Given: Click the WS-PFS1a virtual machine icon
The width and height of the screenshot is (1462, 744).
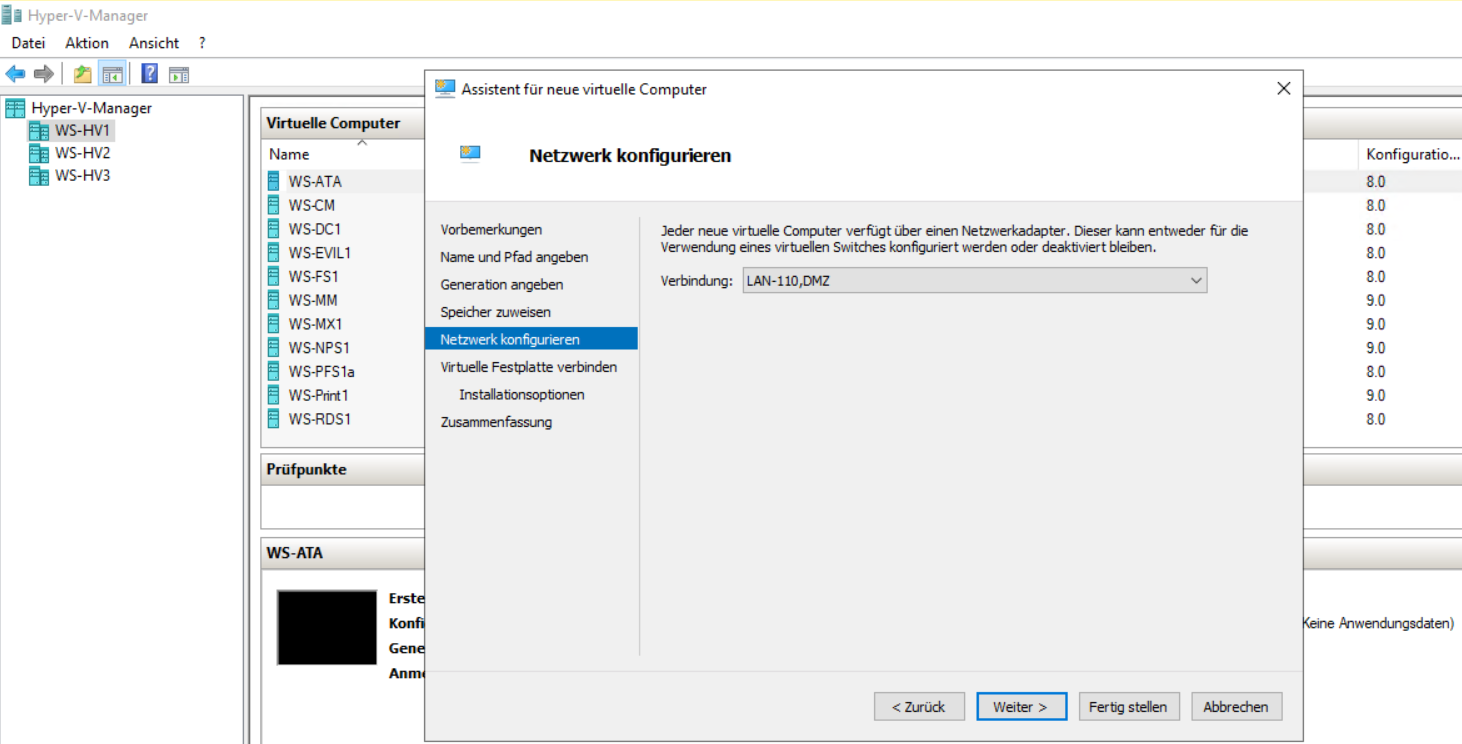Looking at the screenshot, I should coord(275,371).
